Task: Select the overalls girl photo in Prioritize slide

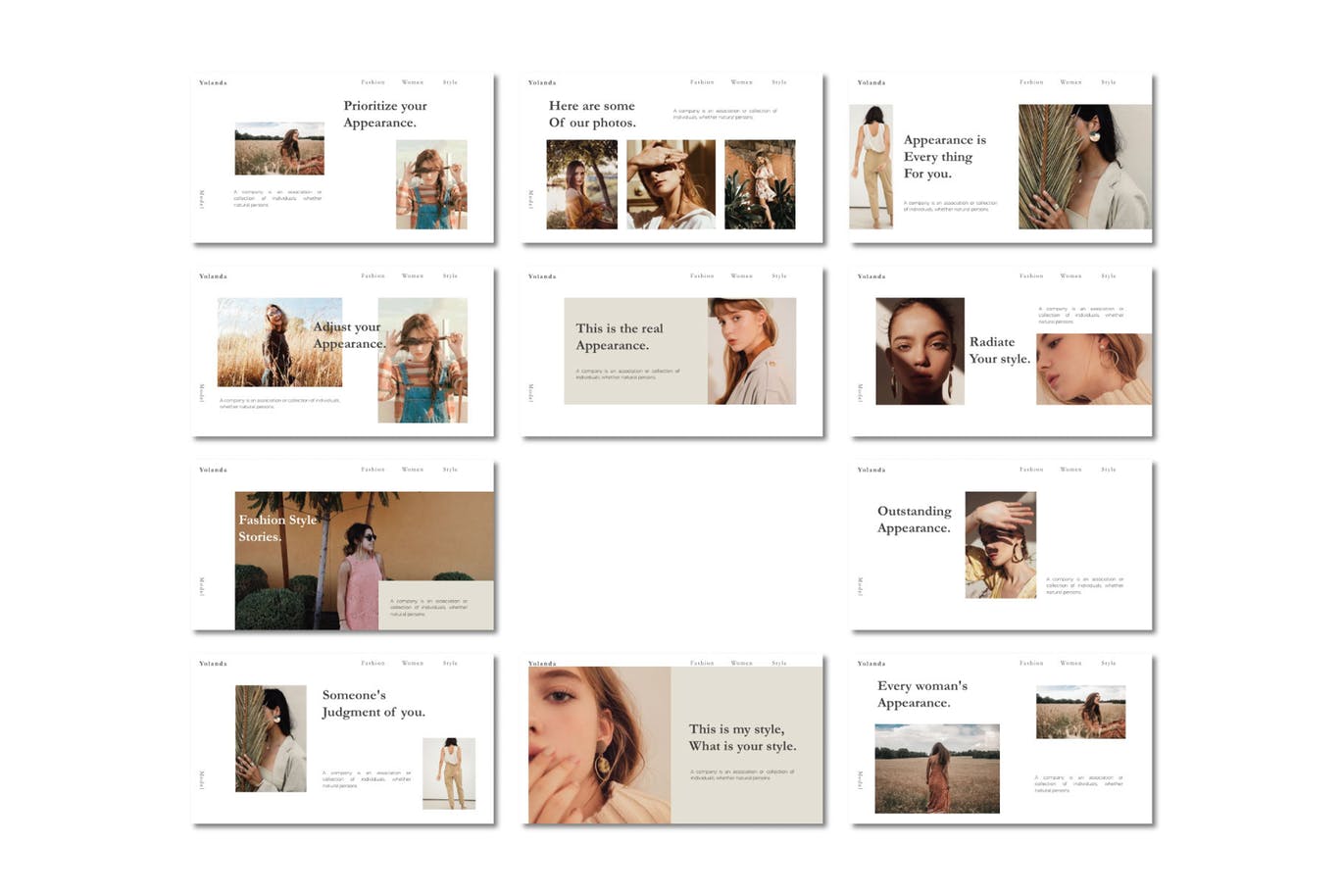Action: click(x=431, y=184)
